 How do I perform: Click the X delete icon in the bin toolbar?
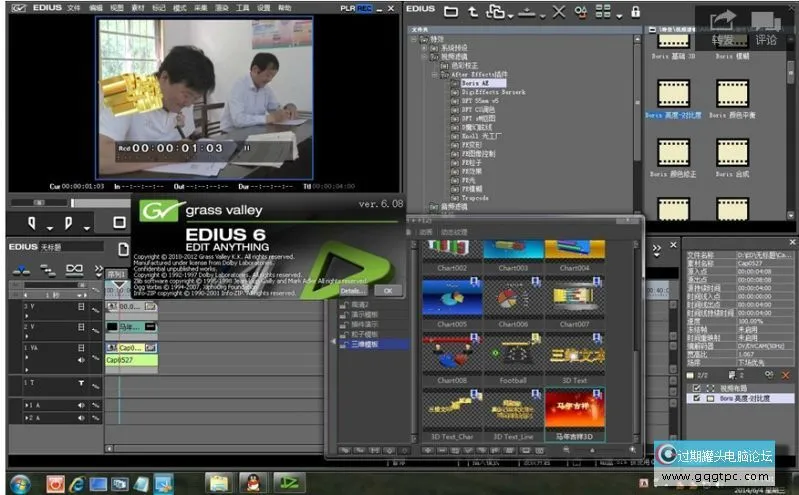click(x=558, y=12)
